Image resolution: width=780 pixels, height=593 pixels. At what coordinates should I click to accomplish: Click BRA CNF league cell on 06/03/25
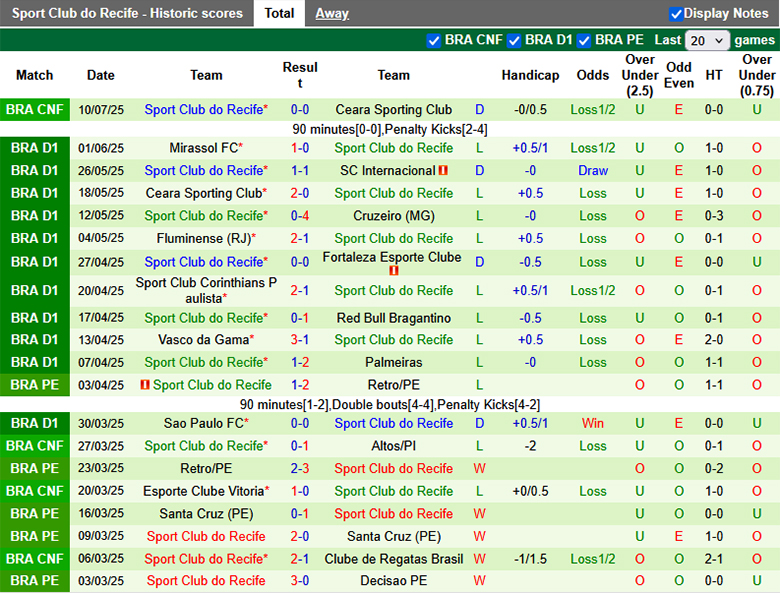[x=35, y=559]
